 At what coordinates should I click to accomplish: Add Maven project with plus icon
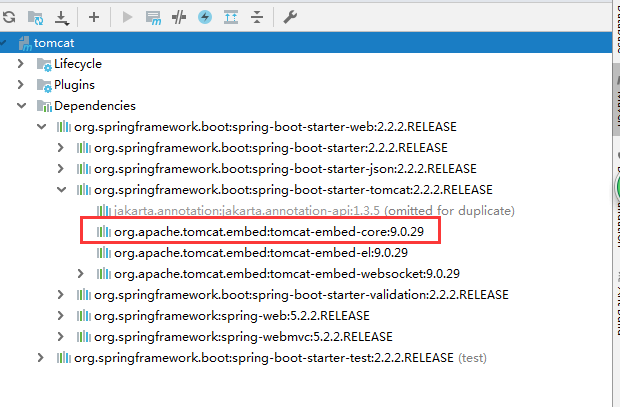(x=94, y=17)
